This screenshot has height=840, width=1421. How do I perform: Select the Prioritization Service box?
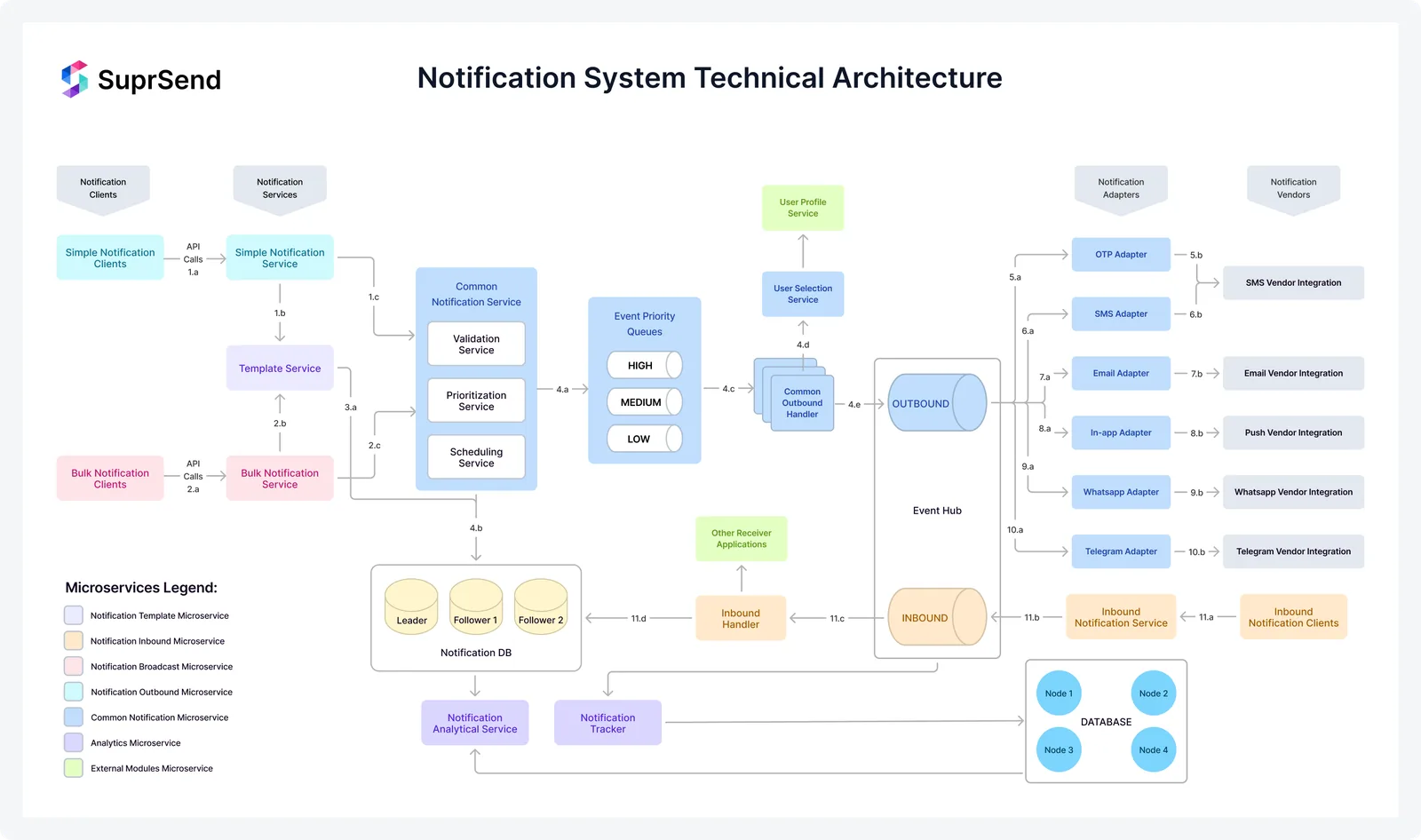click(476, 400)
